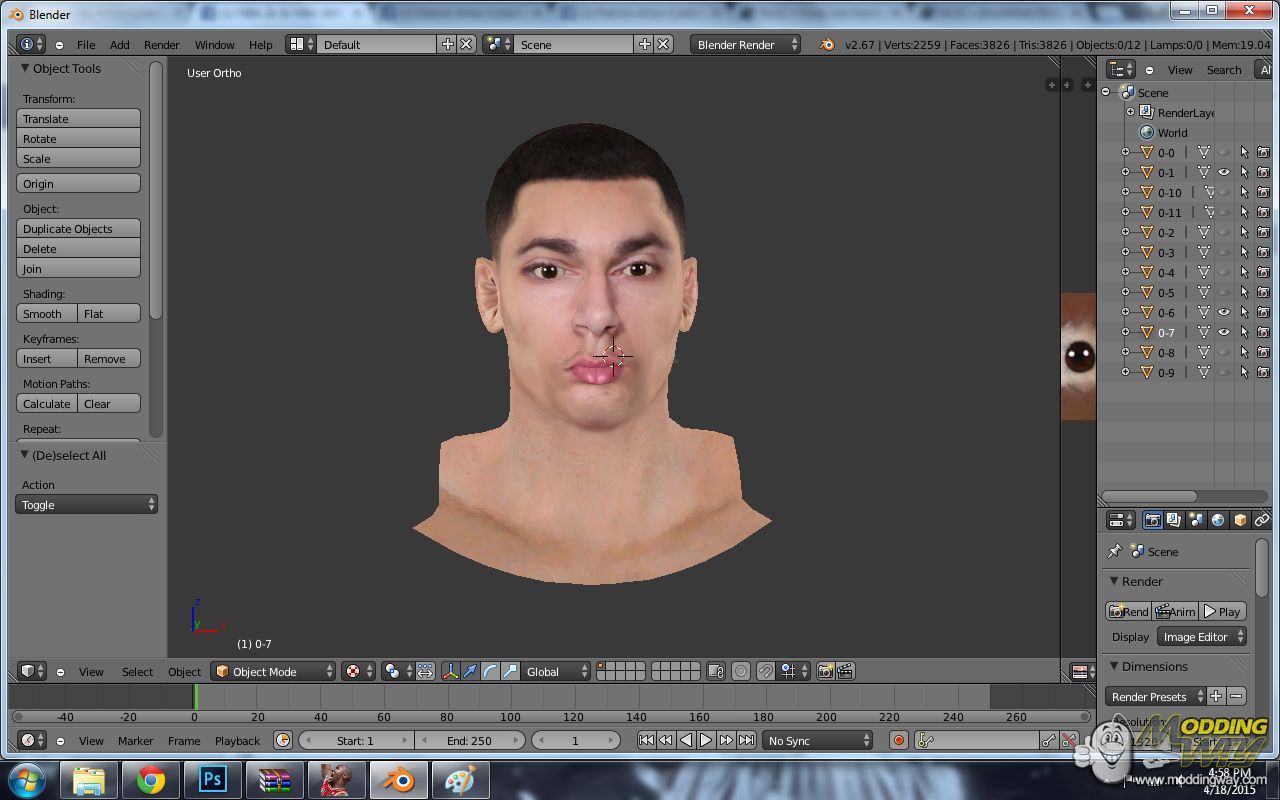Open the Render menu in top bar
1280x800 pixels.
pos(161,45)
